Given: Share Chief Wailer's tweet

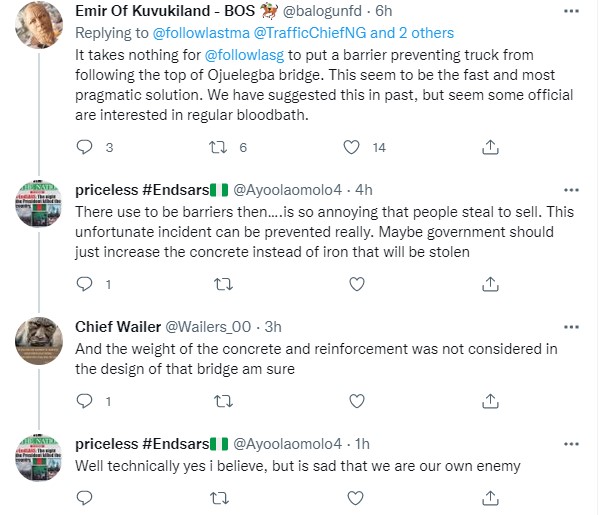Looking at the screenshot, I should (490, 400).
